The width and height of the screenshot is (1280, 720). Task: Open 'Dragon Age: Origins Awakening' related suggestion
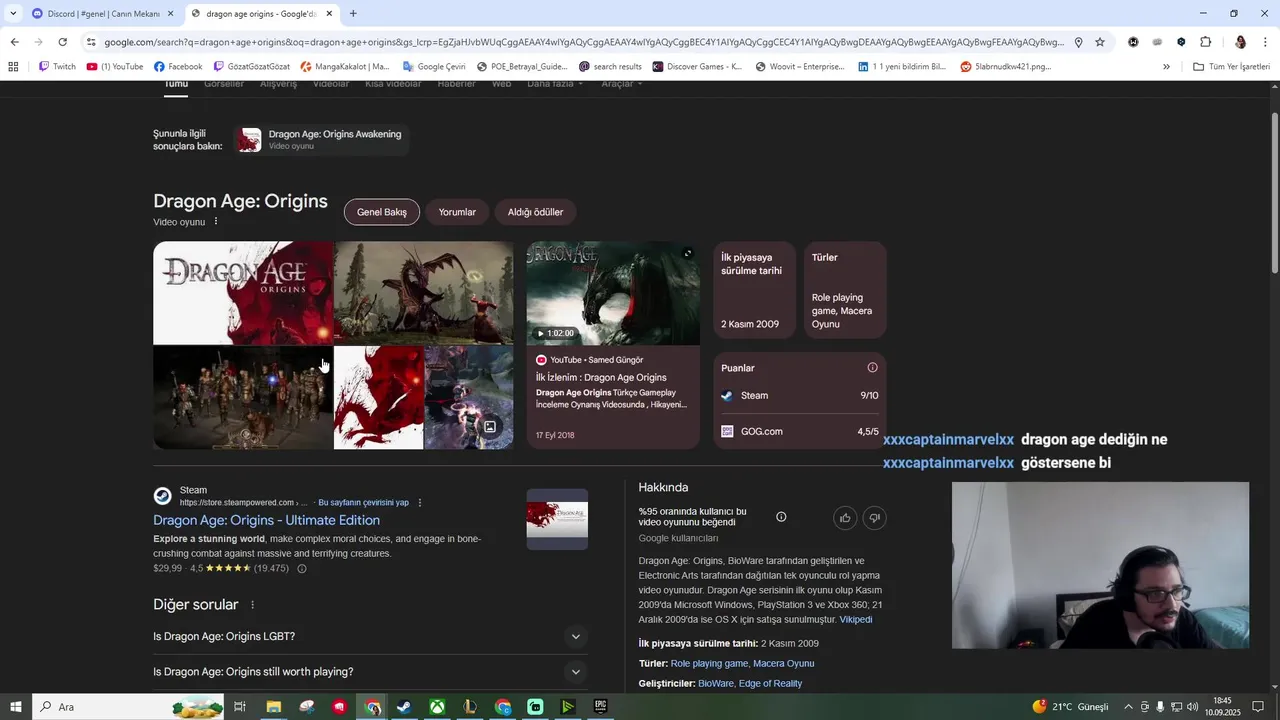pos(321,139)
